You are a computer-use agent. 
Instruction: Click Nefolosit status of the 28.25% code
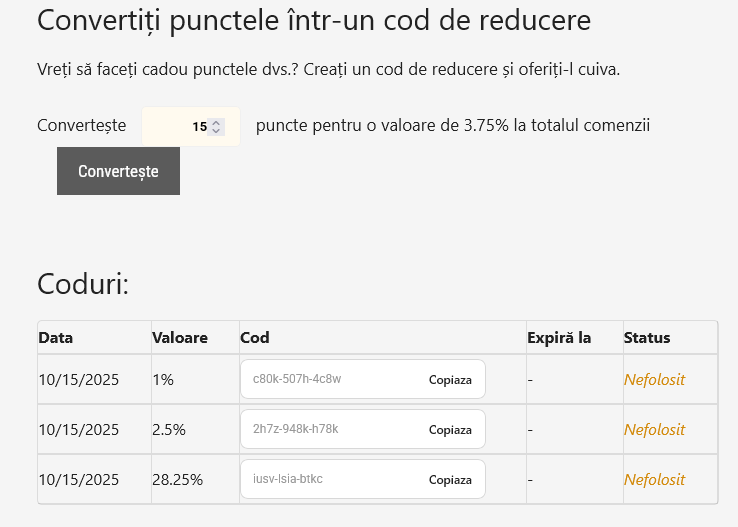tap(654, 480)
